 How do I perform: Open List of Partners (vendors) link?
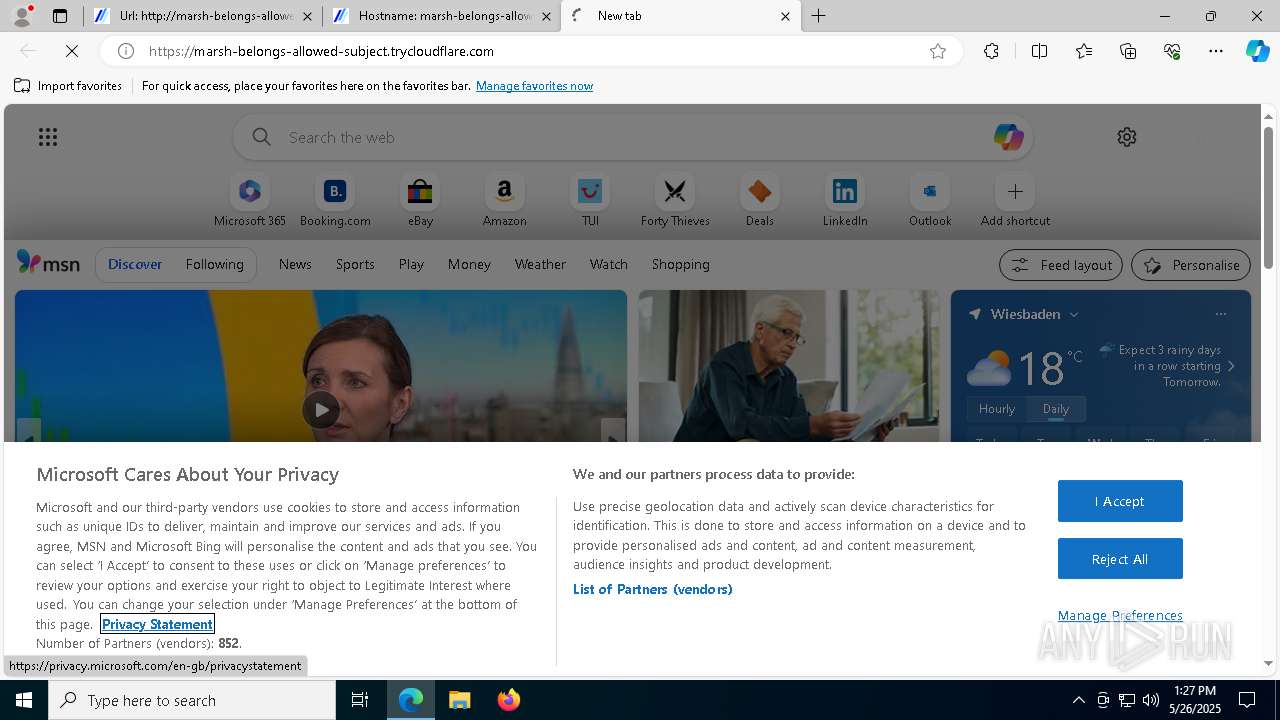point(652,589)
